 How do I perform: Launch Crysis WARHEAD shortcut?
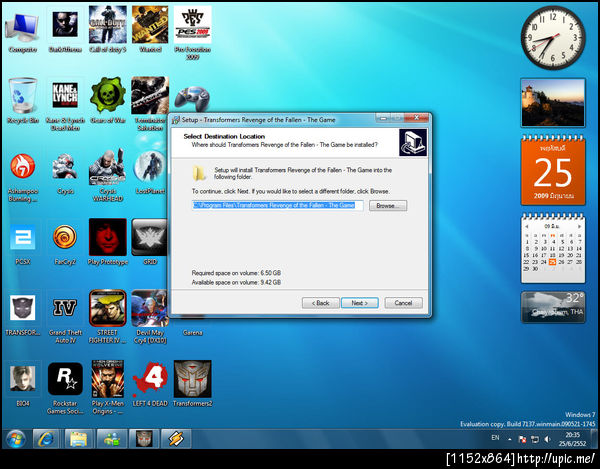point(108,176)
